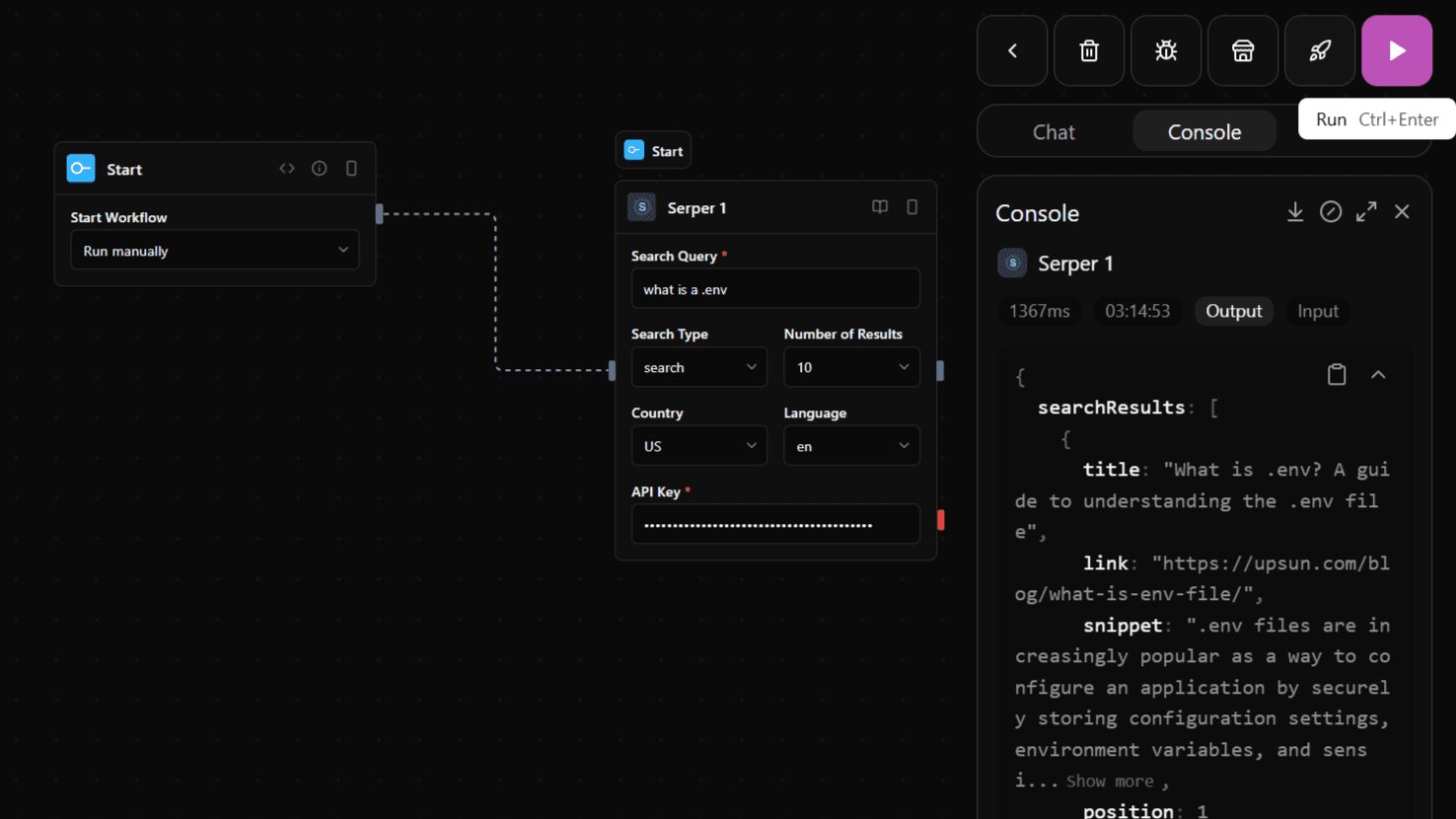This screenshot has width=1456, height=819.
Task: Click the debug bug icon in toolbar
Action: tap(1165, 50)
